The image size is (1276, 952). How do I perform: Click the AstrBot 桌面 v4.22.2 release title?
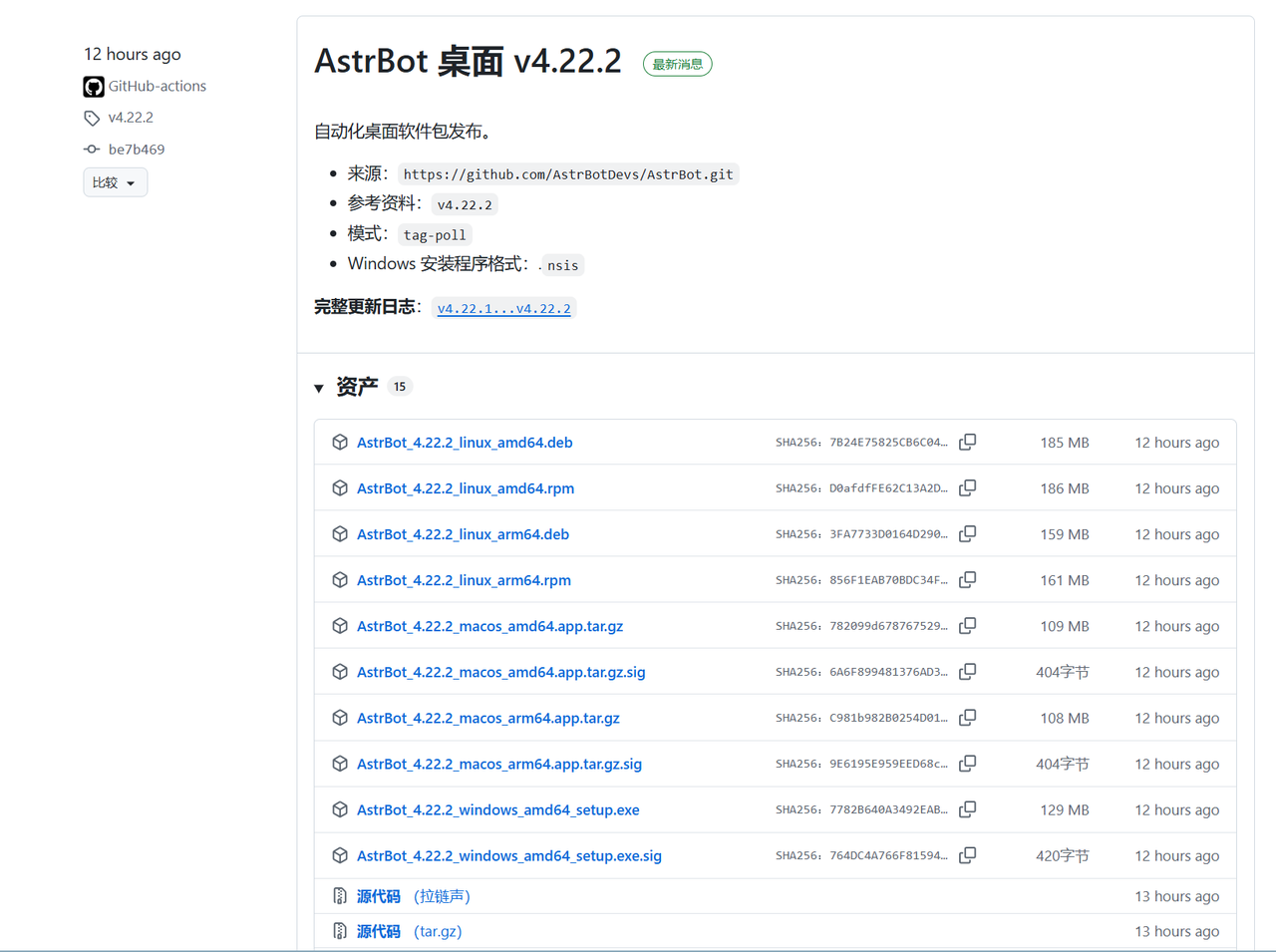468,62
